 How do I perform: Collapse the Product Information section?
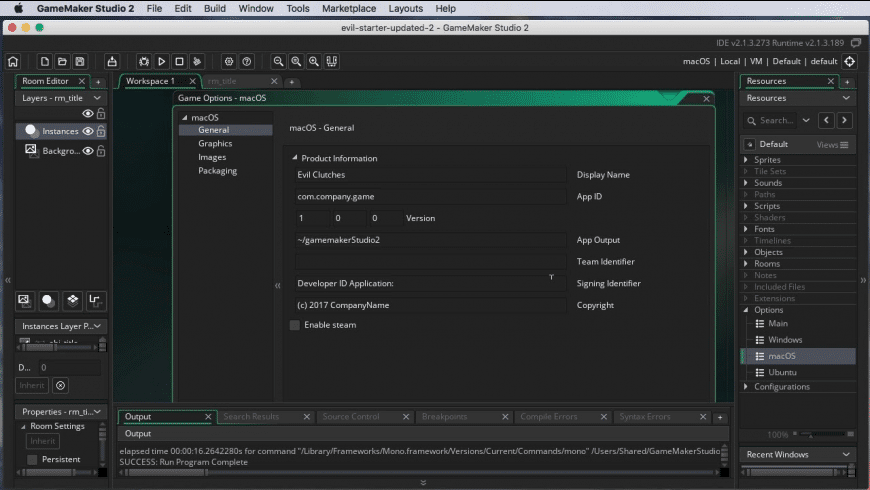(x=295, y=158)
